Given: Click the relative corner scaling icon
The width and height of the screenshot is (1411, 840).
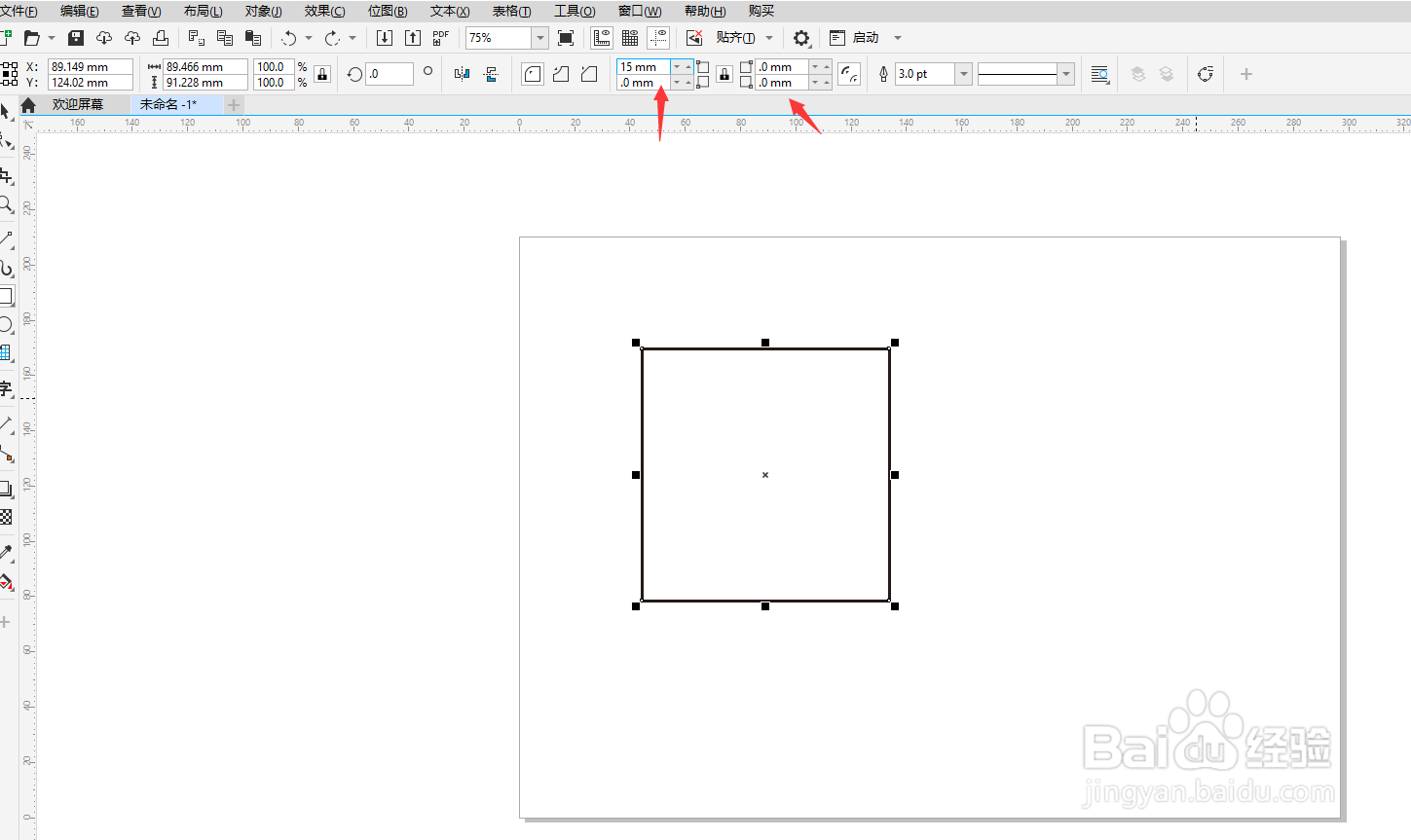Looking at the screenshot, I should pos(849,74).
